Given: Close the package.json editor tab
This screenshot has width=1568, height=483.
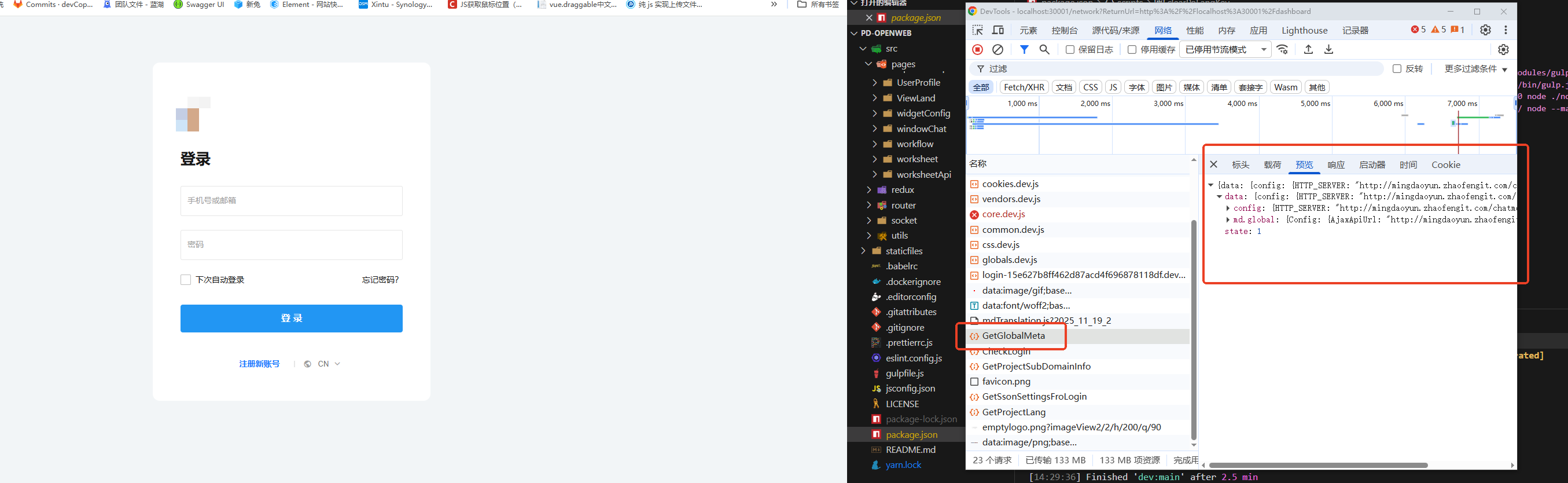Looking at the screenshot, I should (869, 17).
